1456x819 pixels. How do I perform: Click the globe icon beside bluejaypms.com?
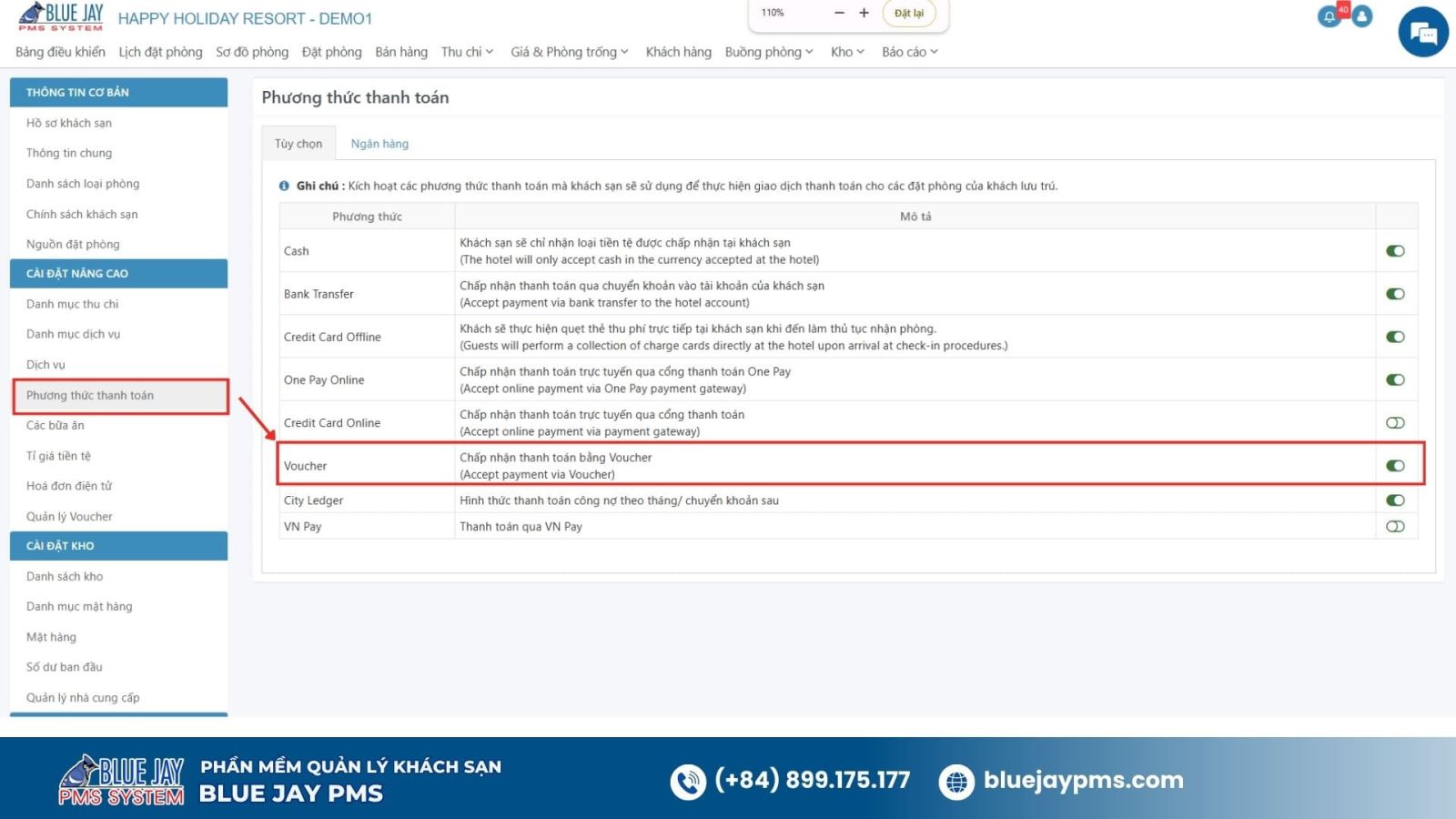pyautogui.click(x=955, y=781)
